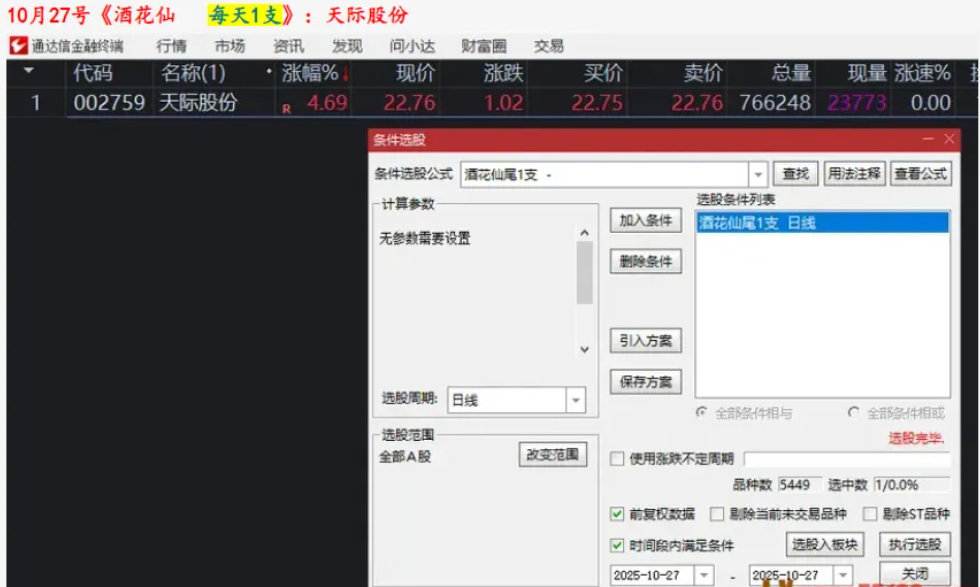Click the 通达信金融终端 logo icon
This screenshot has width=980, height=587.
[17, 46]
